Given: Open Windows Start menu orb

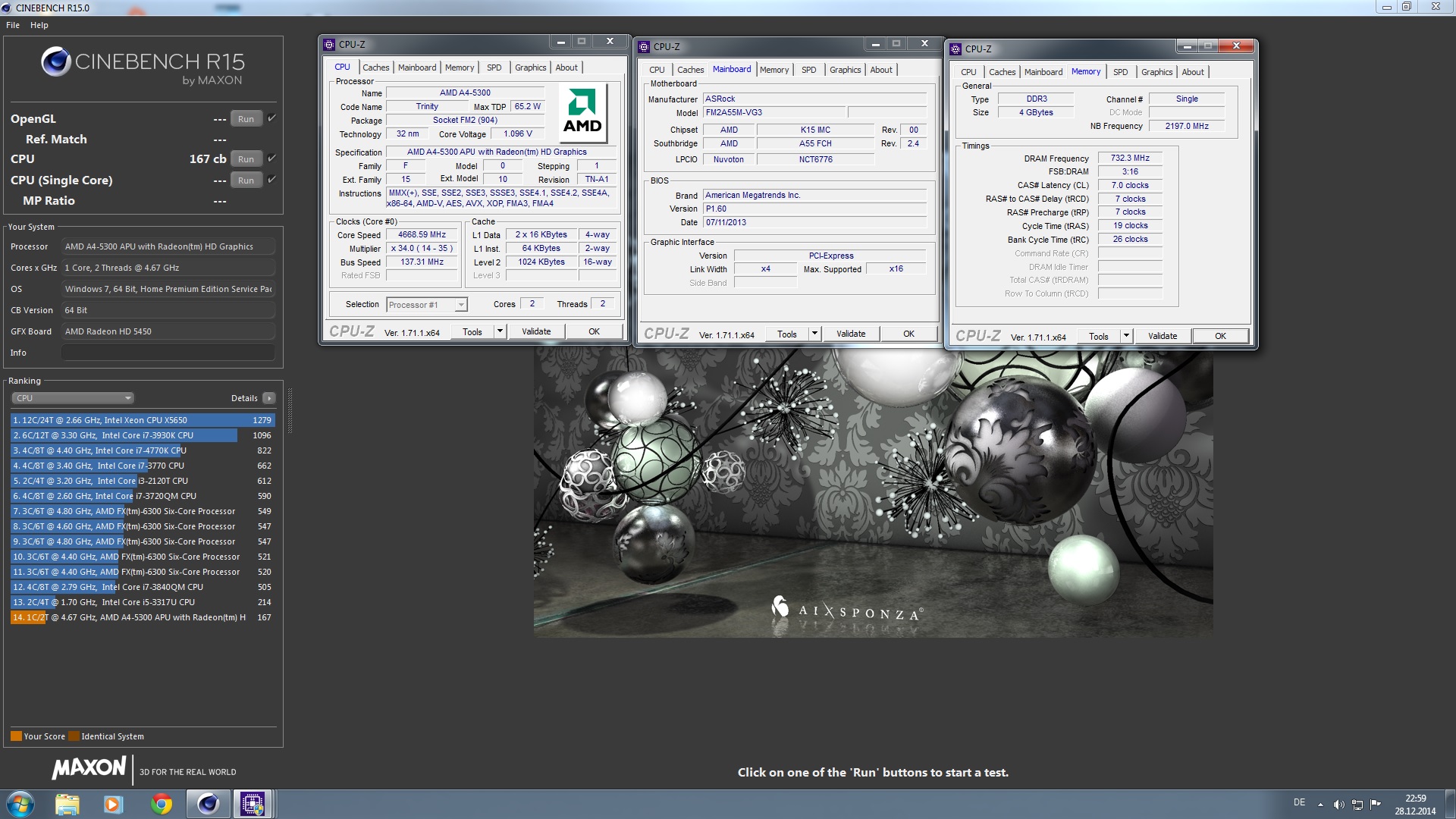Looking at the screenshot, I should pyautogui.click(x=20, y=804).
